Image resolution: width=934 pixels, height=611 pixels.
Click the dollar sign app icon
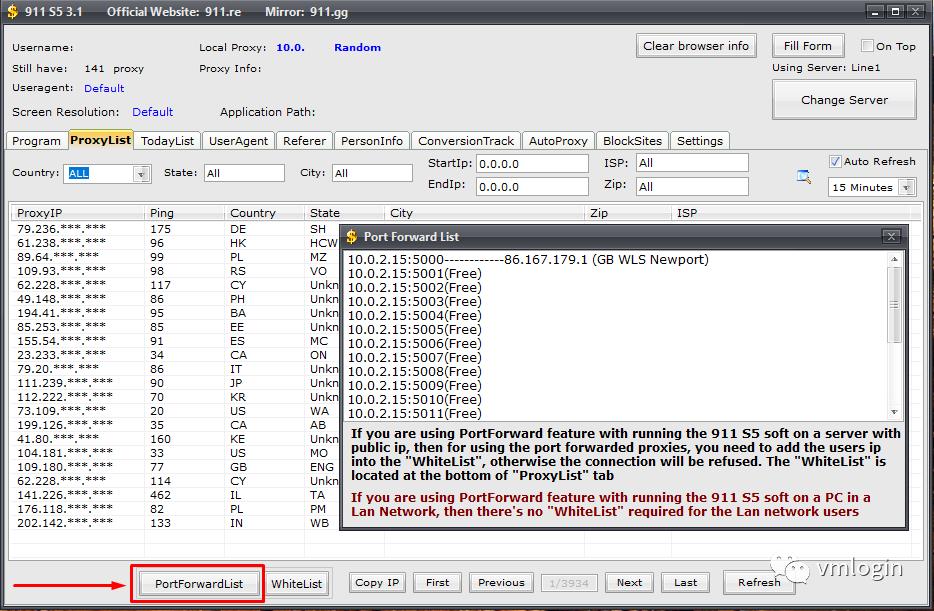point(13,11)
